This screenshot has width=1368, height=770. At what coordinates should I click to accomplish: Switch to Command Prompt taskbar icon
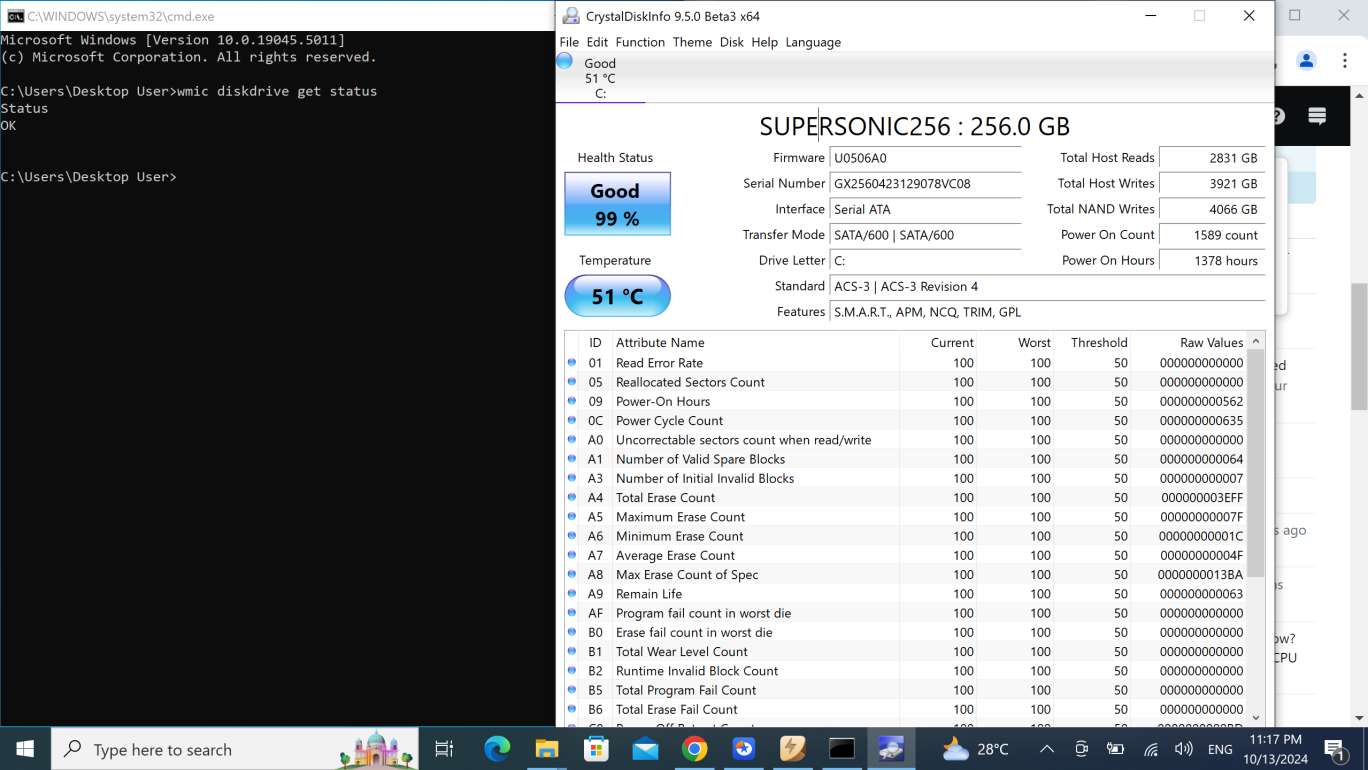click(x=842, y=749)
